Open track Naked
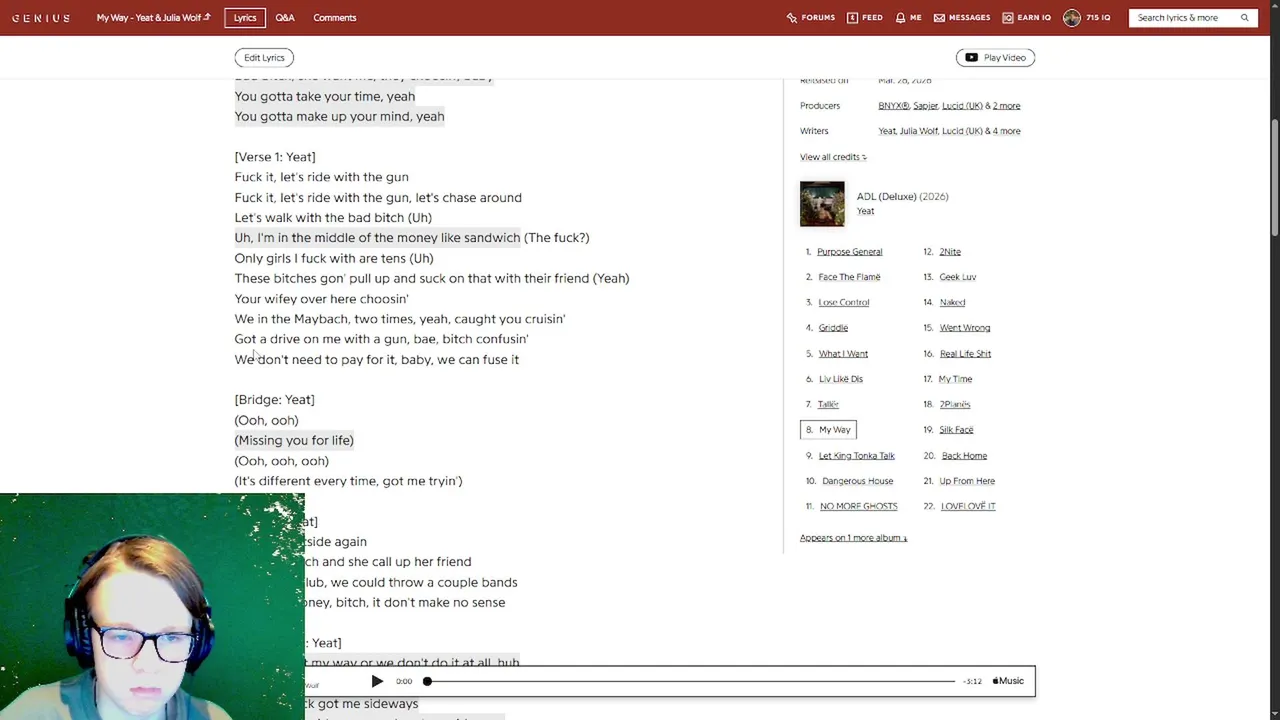This screenshot has height=720, width=1280. 952,303
